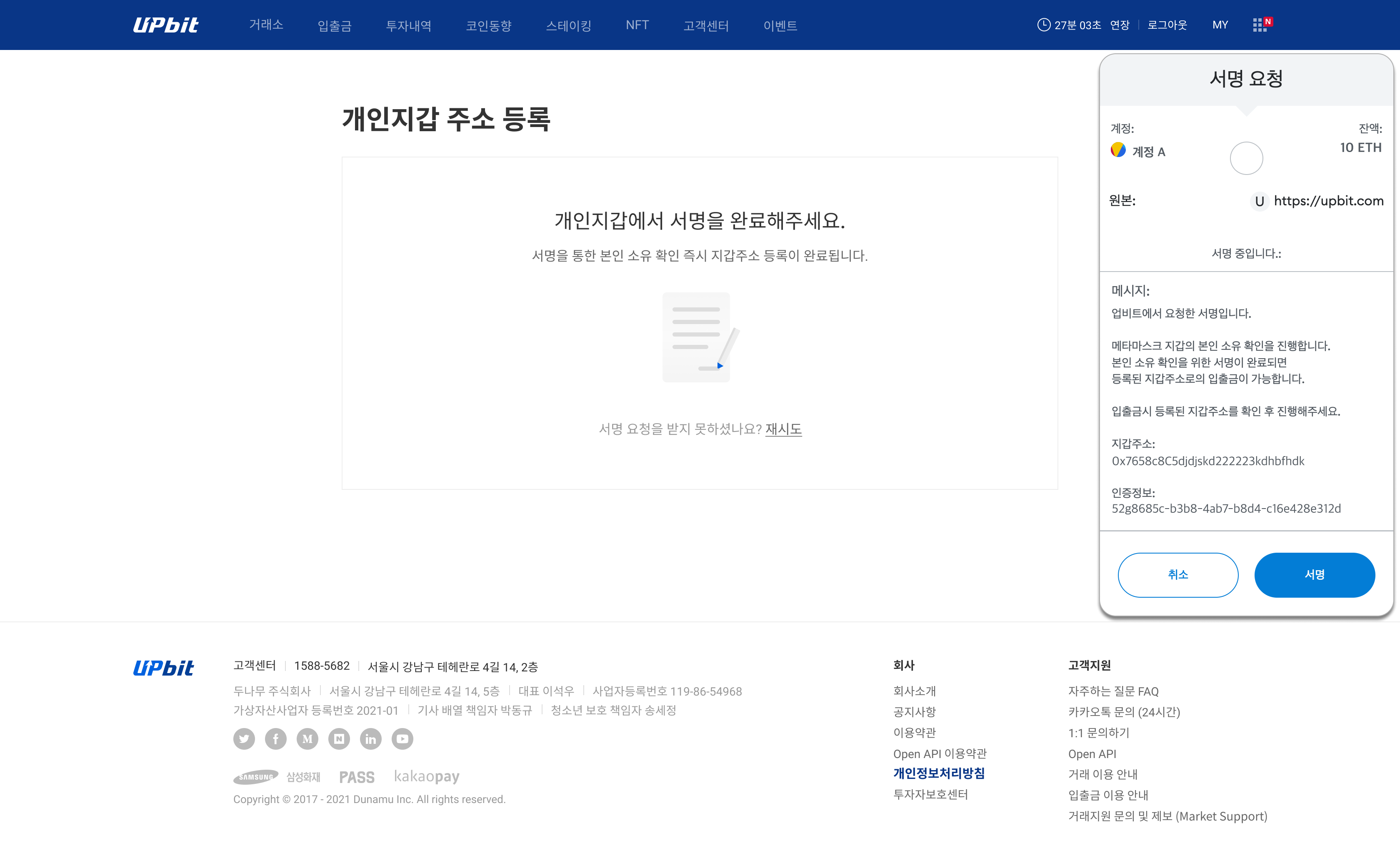Open 공지사항 footer link
This screenshot has height=858, width=1400.
tap(914, 711)
